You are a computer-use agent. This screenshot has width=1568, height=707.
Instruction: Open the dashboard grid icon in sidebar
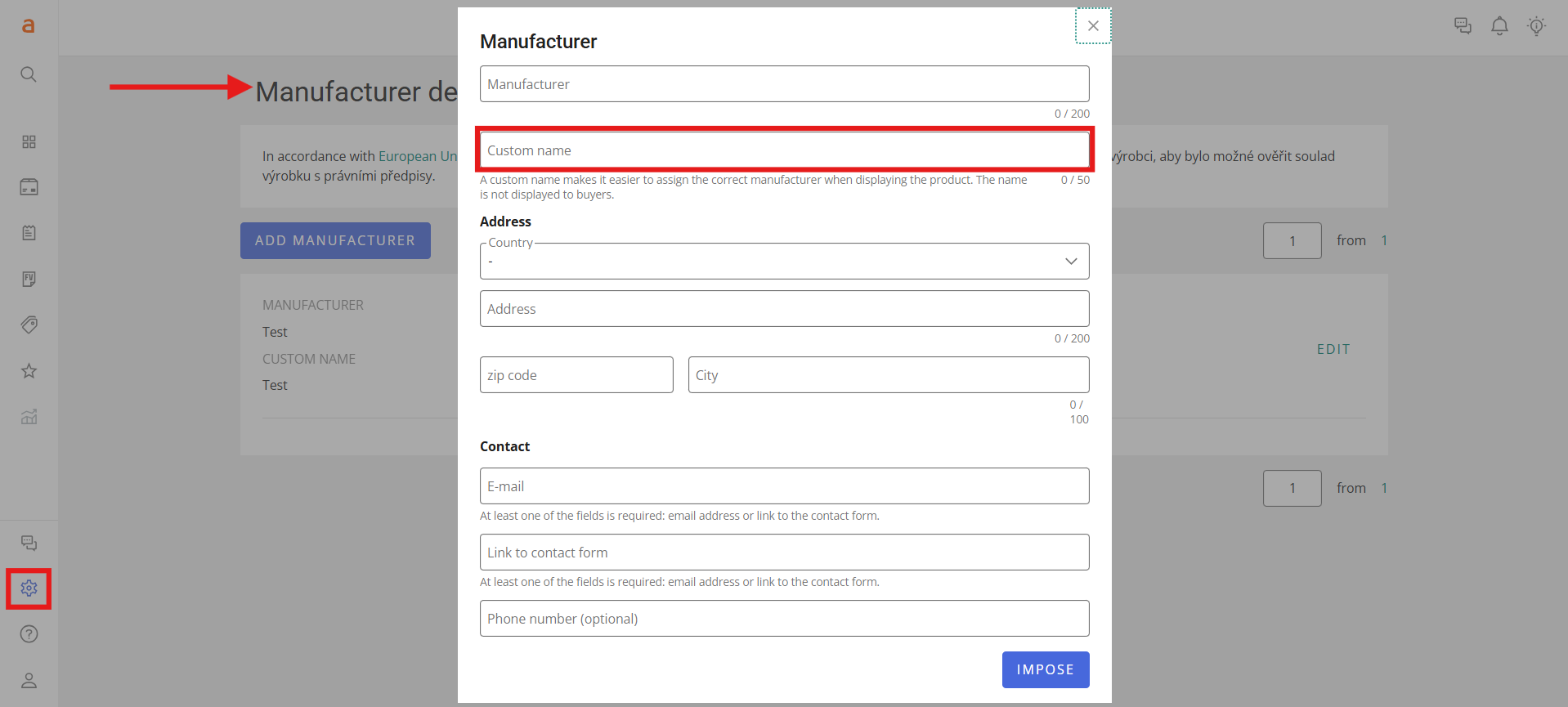coord(29,142)
